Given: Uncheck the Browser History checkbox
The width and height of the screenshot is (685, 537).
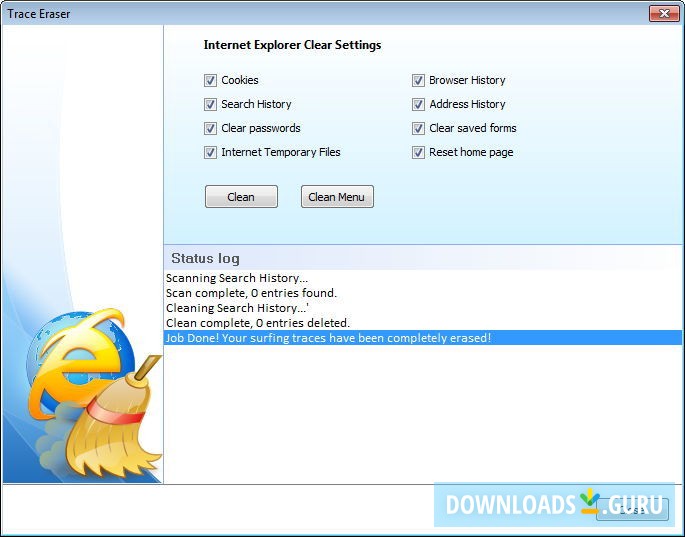Looking at the screenshot, I should coord(418,80).
